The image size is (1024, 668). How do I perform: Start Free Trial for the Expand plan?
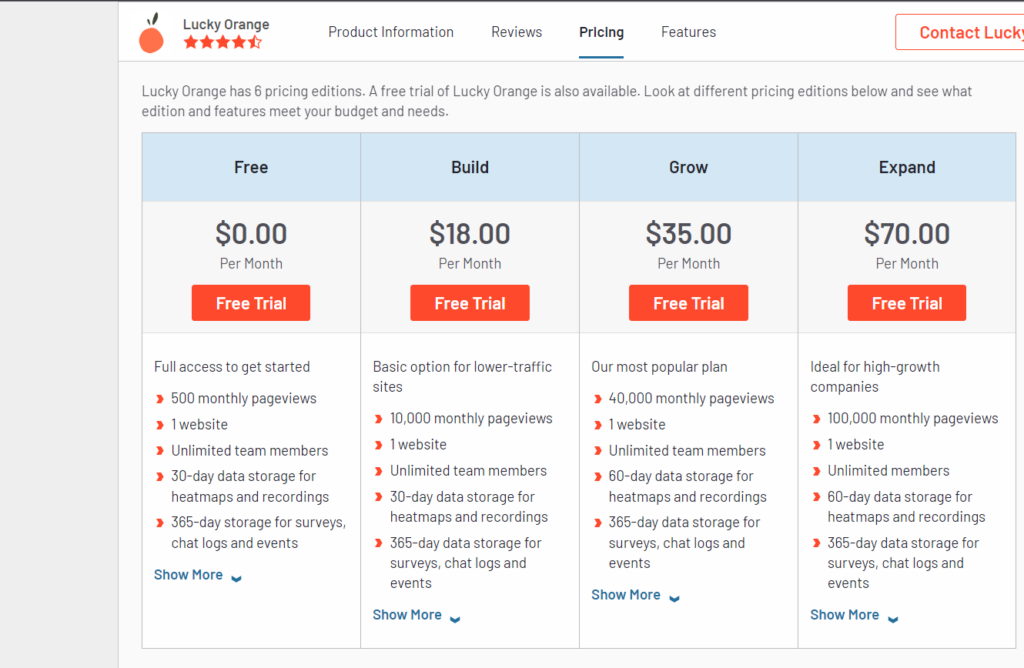tap(906, 303)
